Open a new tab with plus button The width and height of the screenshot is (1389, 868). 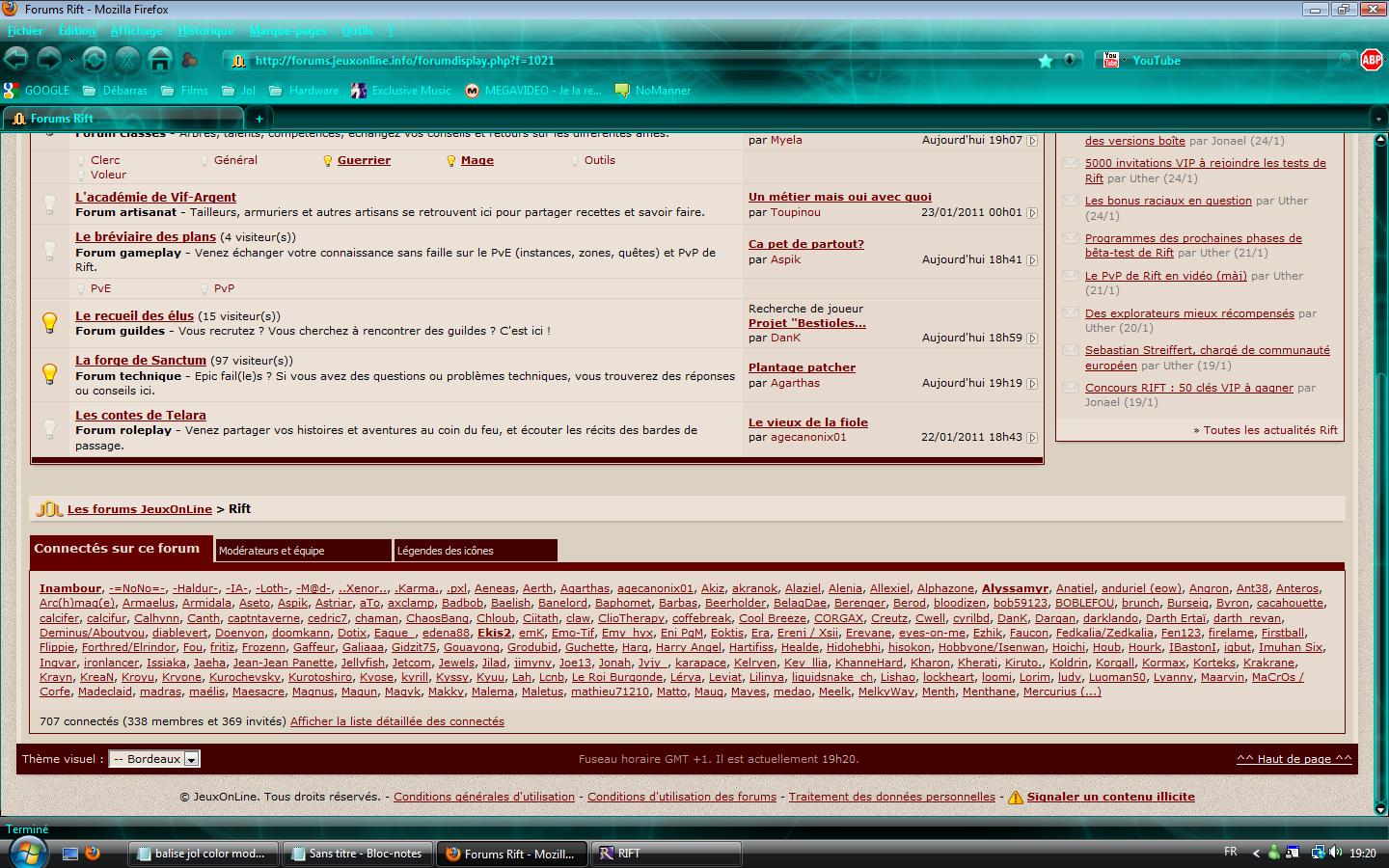259,119
